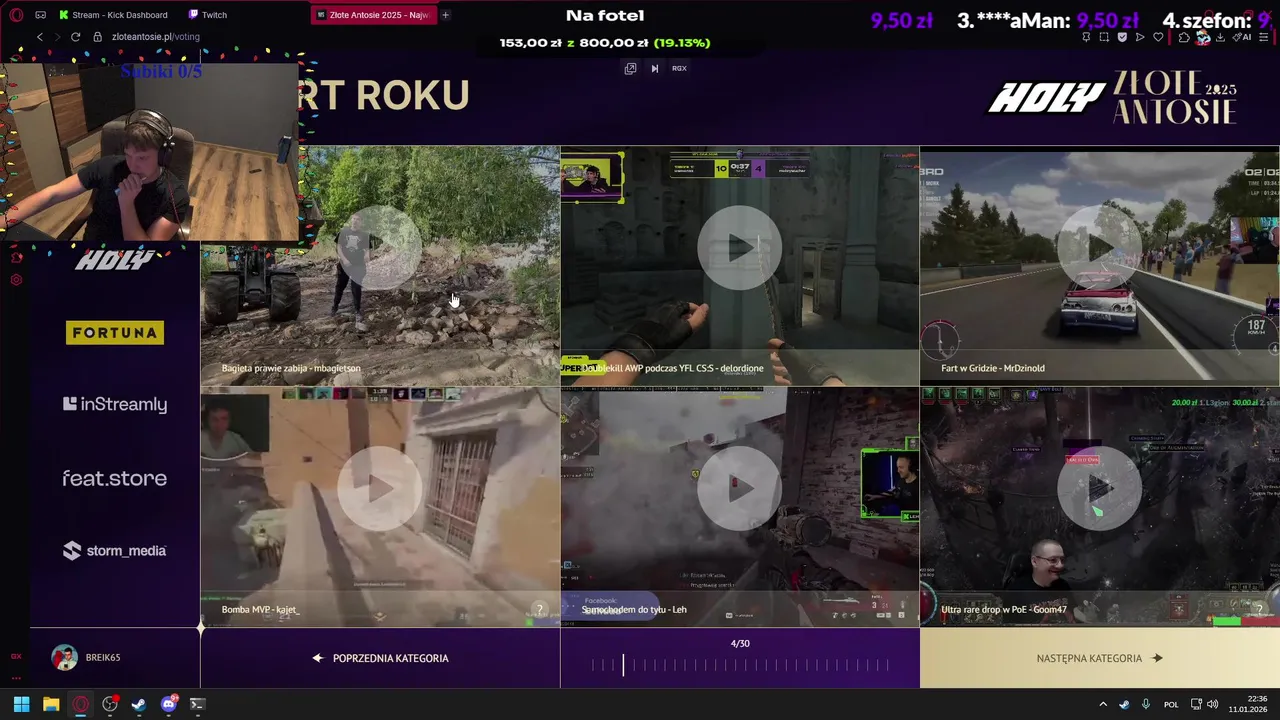The height and width of the screenshot is (720, 1280).
Task: Play the Bagieta prawie zabija clip
Action: (x=380, y=247)
